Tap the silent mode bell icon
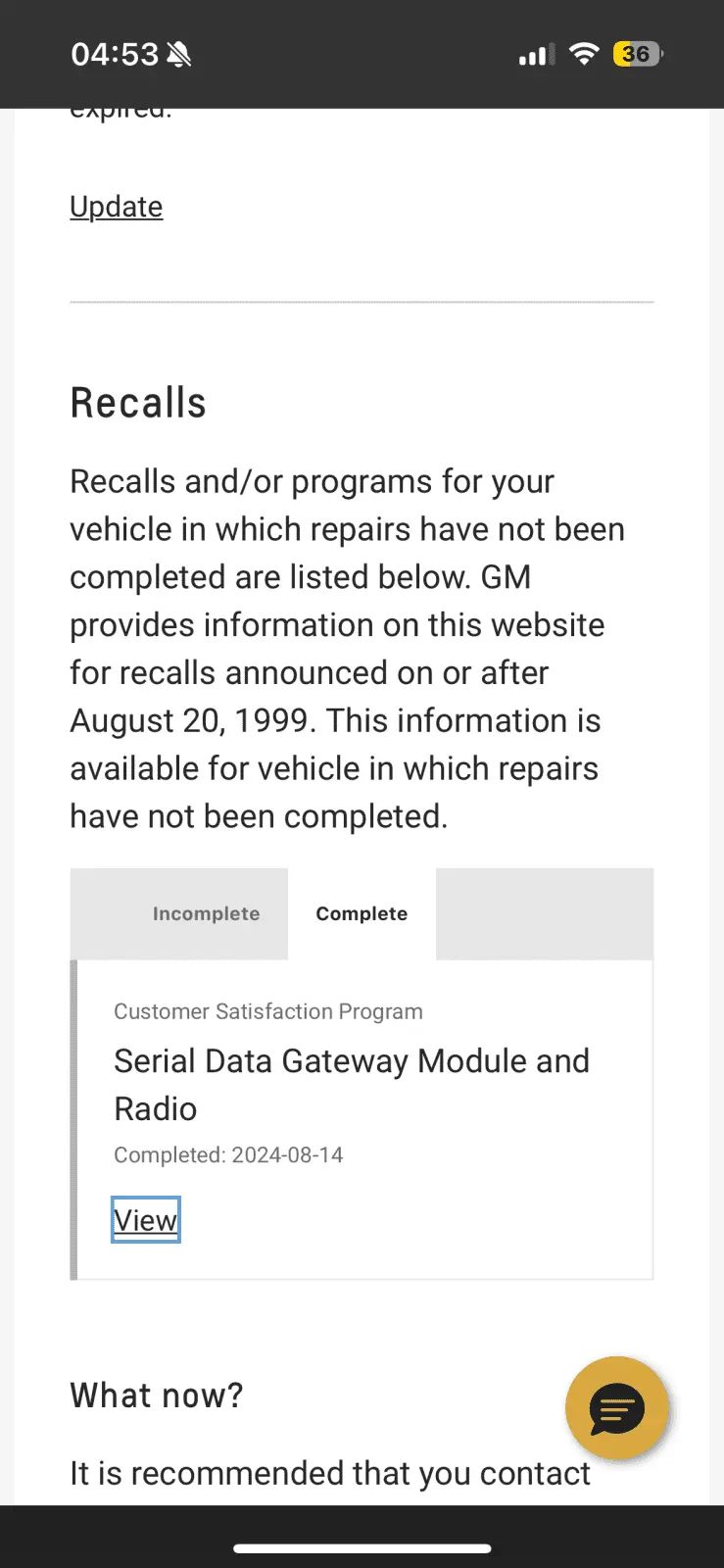Image resolution: width=724 pixels, height=1568 pixels. (179, 55)
